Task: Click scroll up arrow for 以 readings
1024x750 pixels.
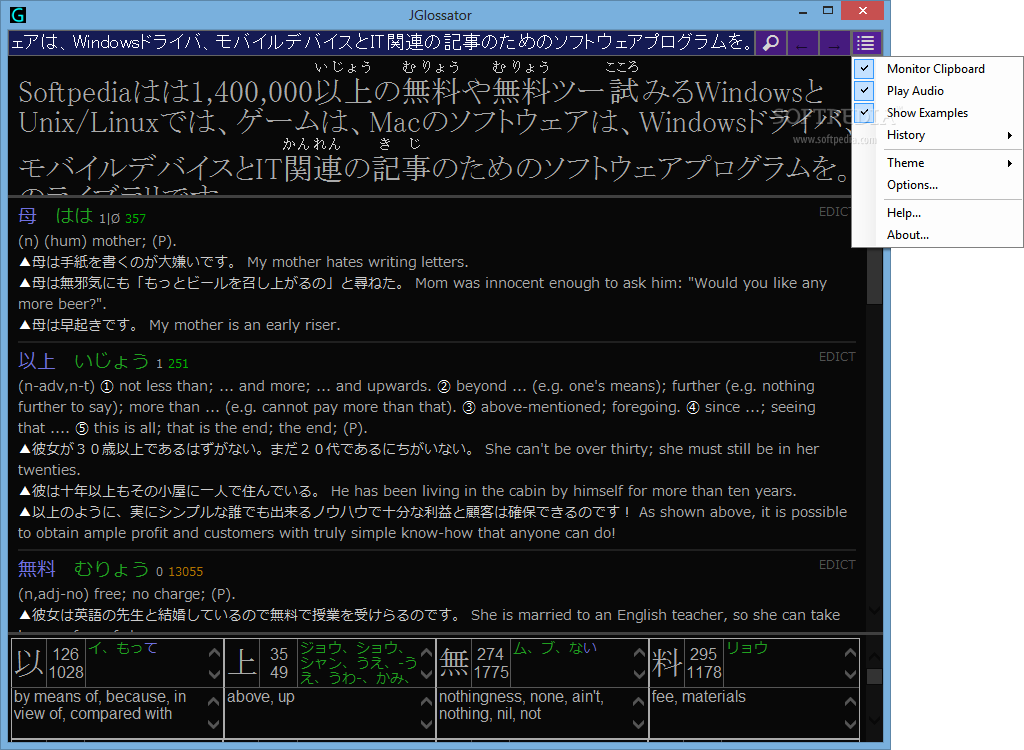Action: [x=214, y=652]
